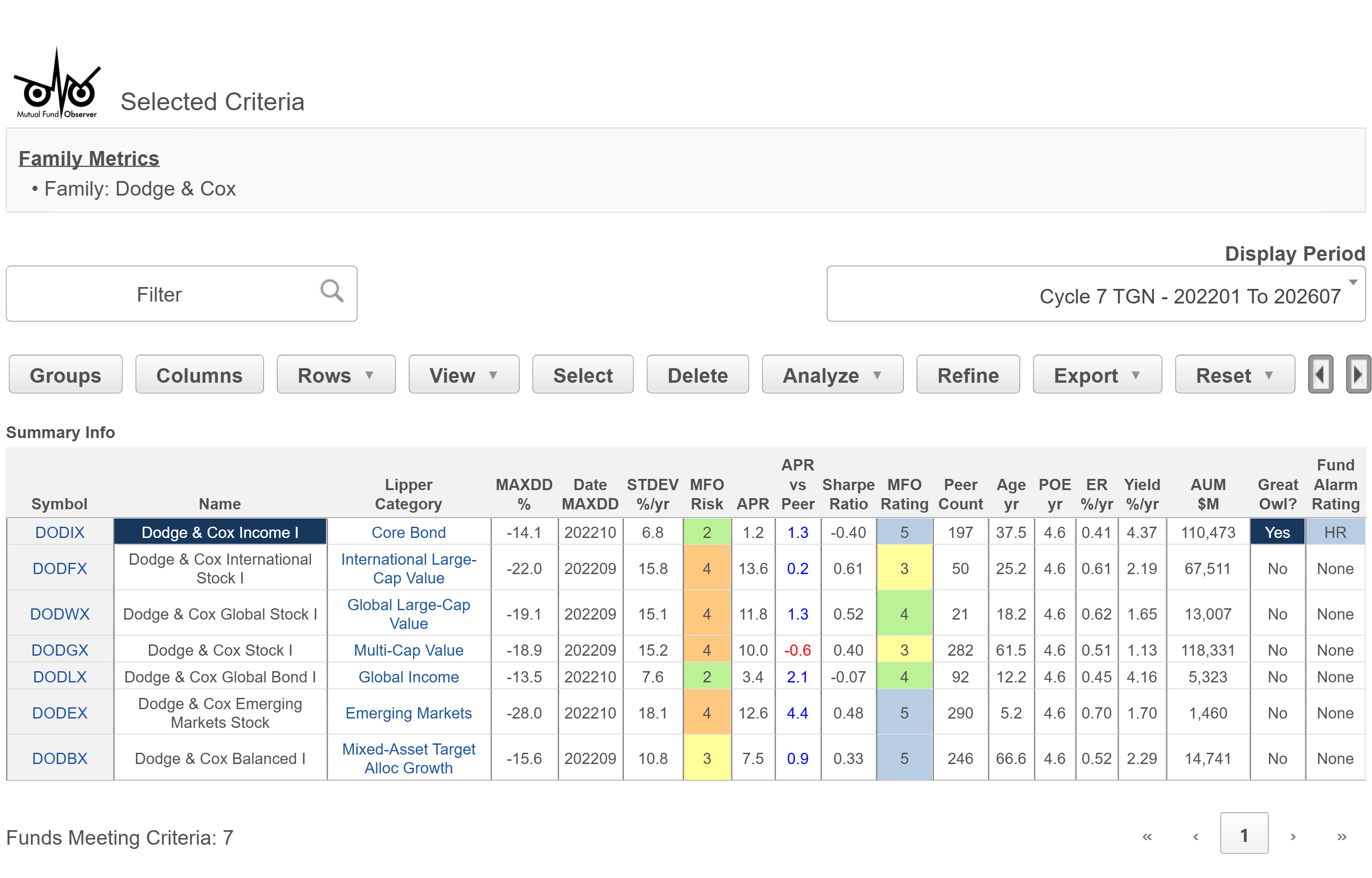Click the right arrow scroll-columns button
This screenshot has width=1372, height=878.
click(x=1358, y=375)
